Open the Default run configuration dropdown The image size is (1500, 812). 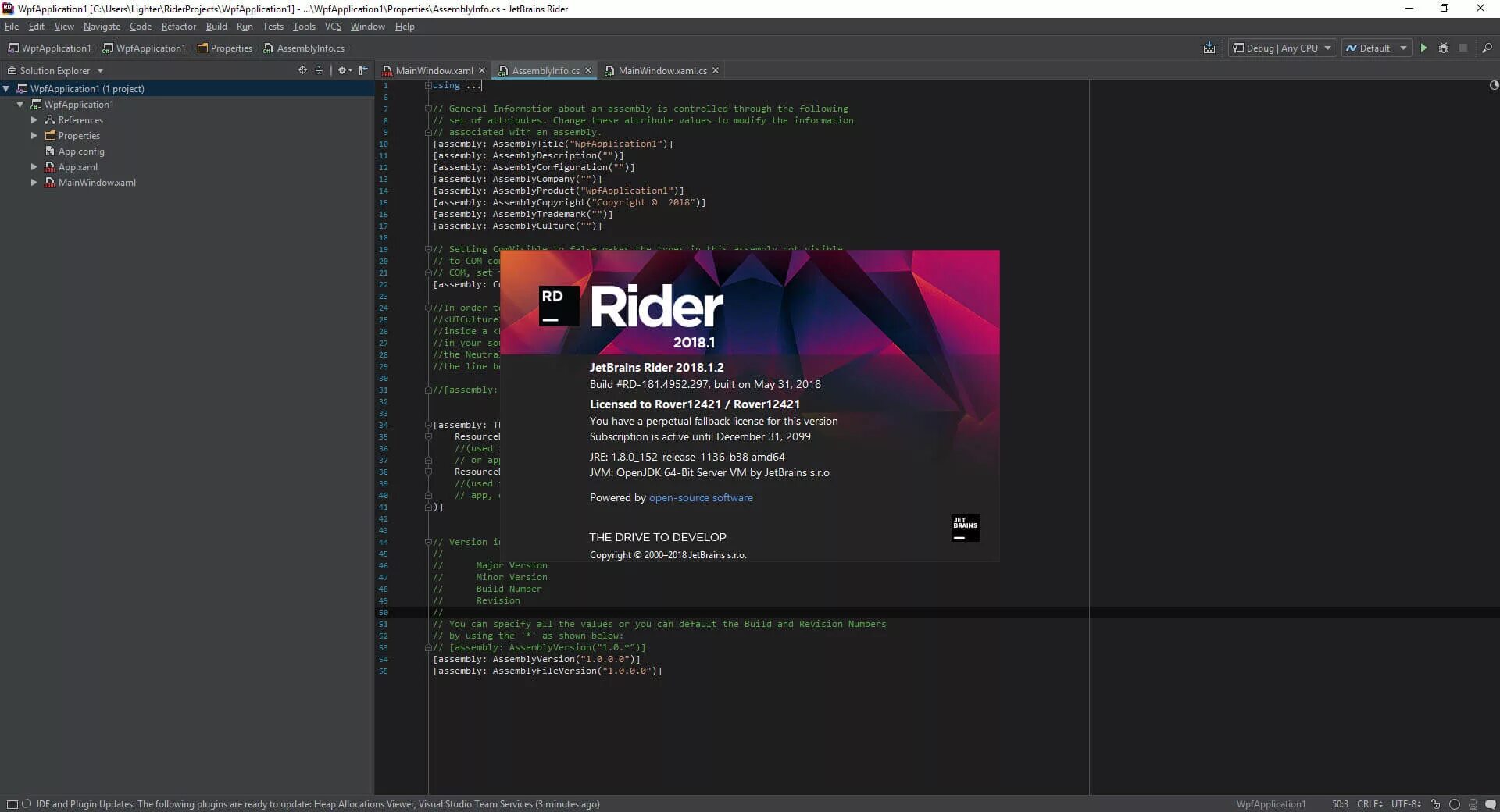tap(1377, 48)
